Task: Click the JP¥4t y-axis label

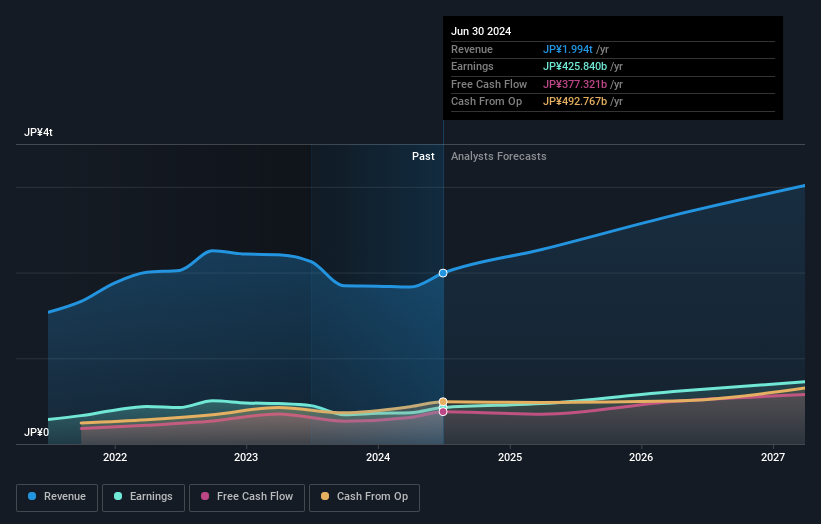Action: [38, 132]
